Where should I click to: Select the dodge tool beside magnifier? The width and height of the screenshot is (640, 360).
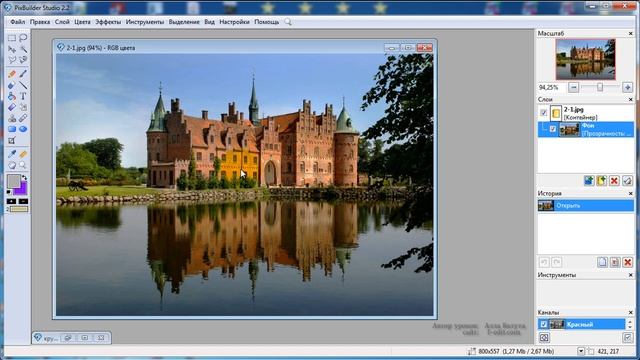click(12, 165)
